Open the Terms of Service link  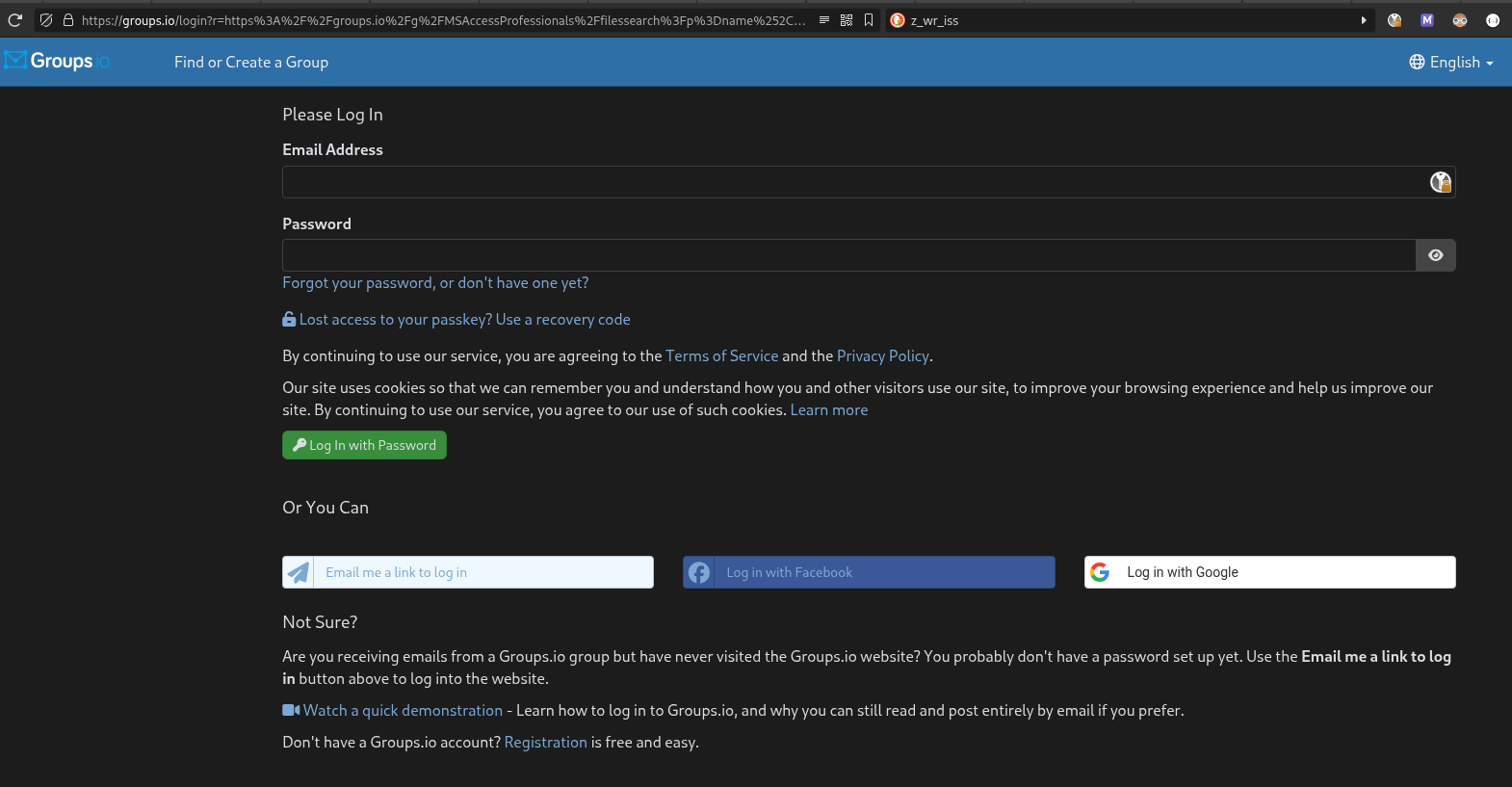tap(722, 355)
